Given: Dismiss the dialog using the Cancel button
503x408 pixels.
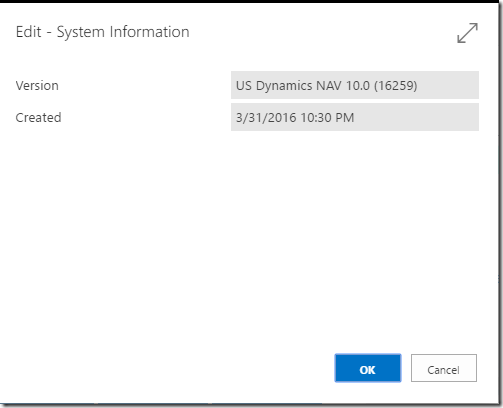Looking at the screenshot, I should point(444,368).
